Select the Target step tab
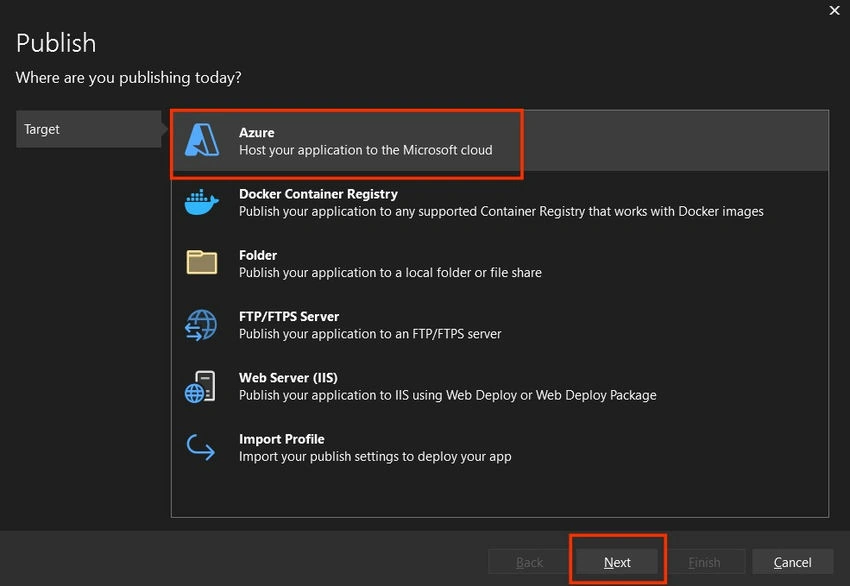This screenshot has width=850, height=586. point(89,129)
